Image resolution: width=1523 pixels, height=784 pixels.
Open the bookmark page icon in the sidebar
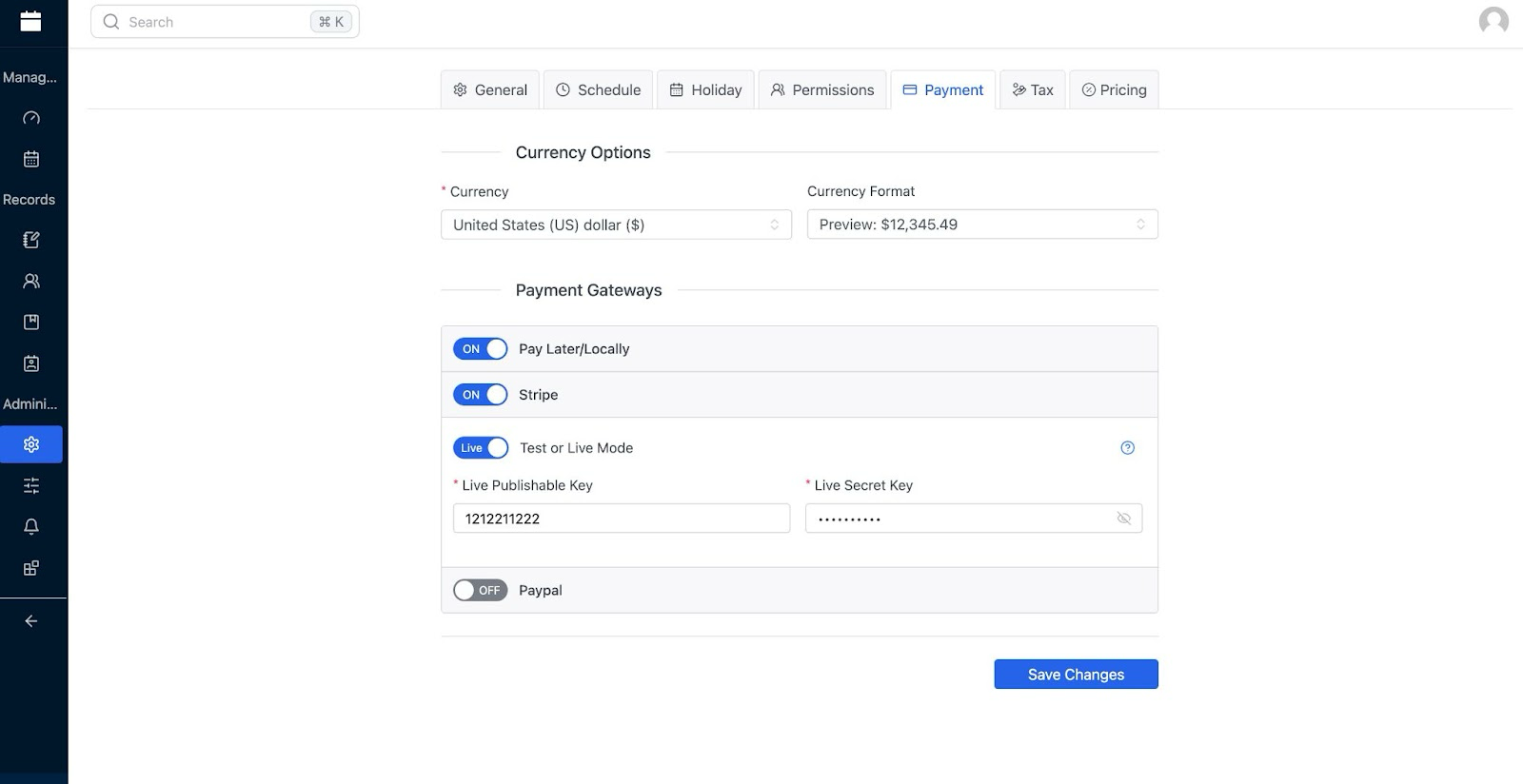tap(31, 322)
